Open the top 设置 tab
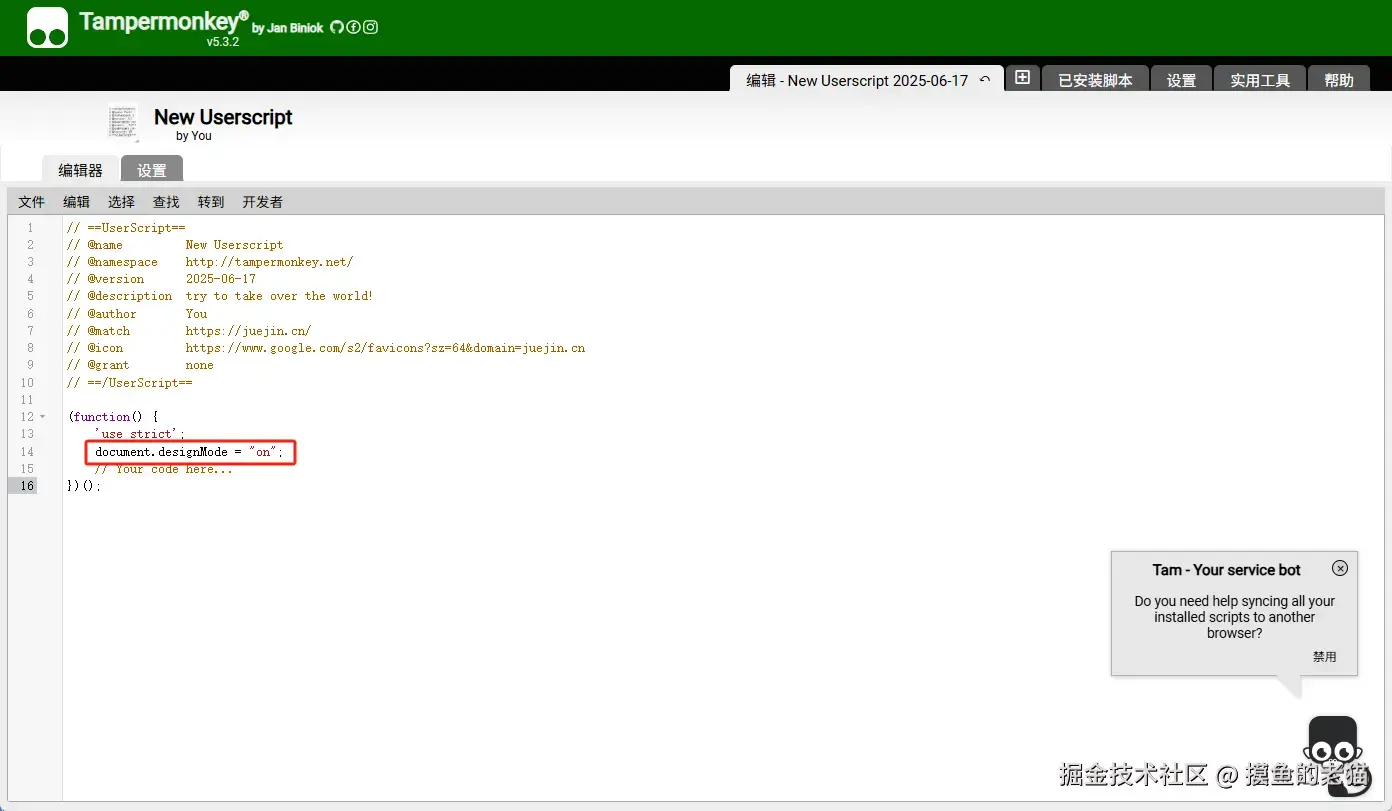This screenshot has width=1392, height=811. click(1181, 80)
